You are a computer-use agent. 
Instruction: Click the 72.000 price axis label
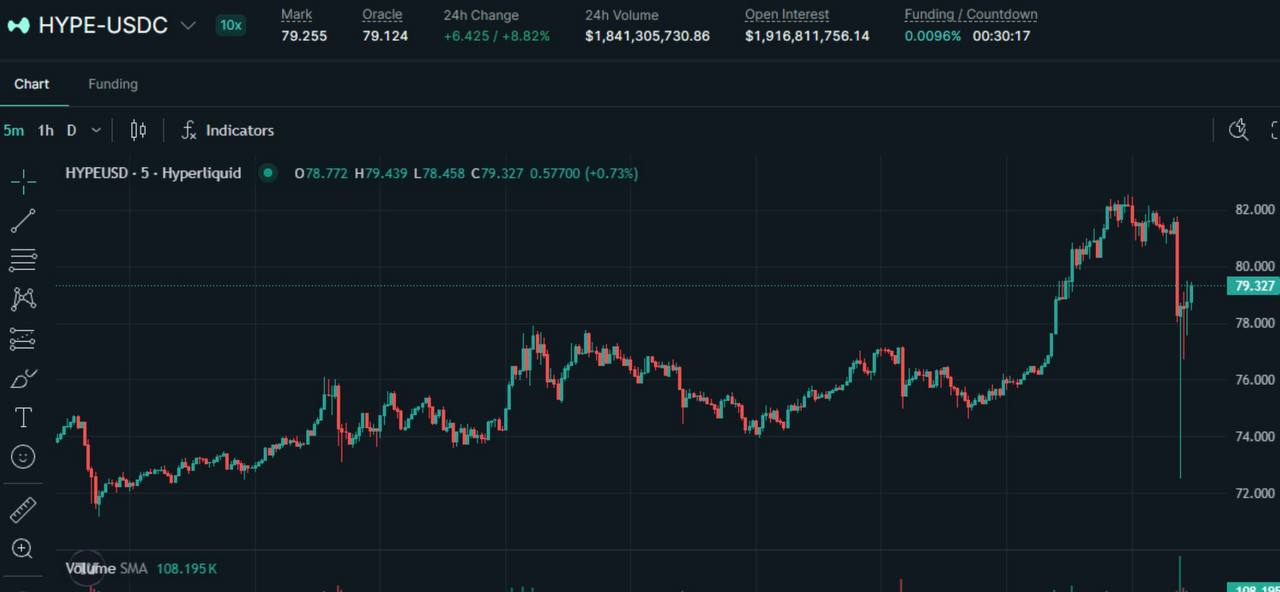1255,493
